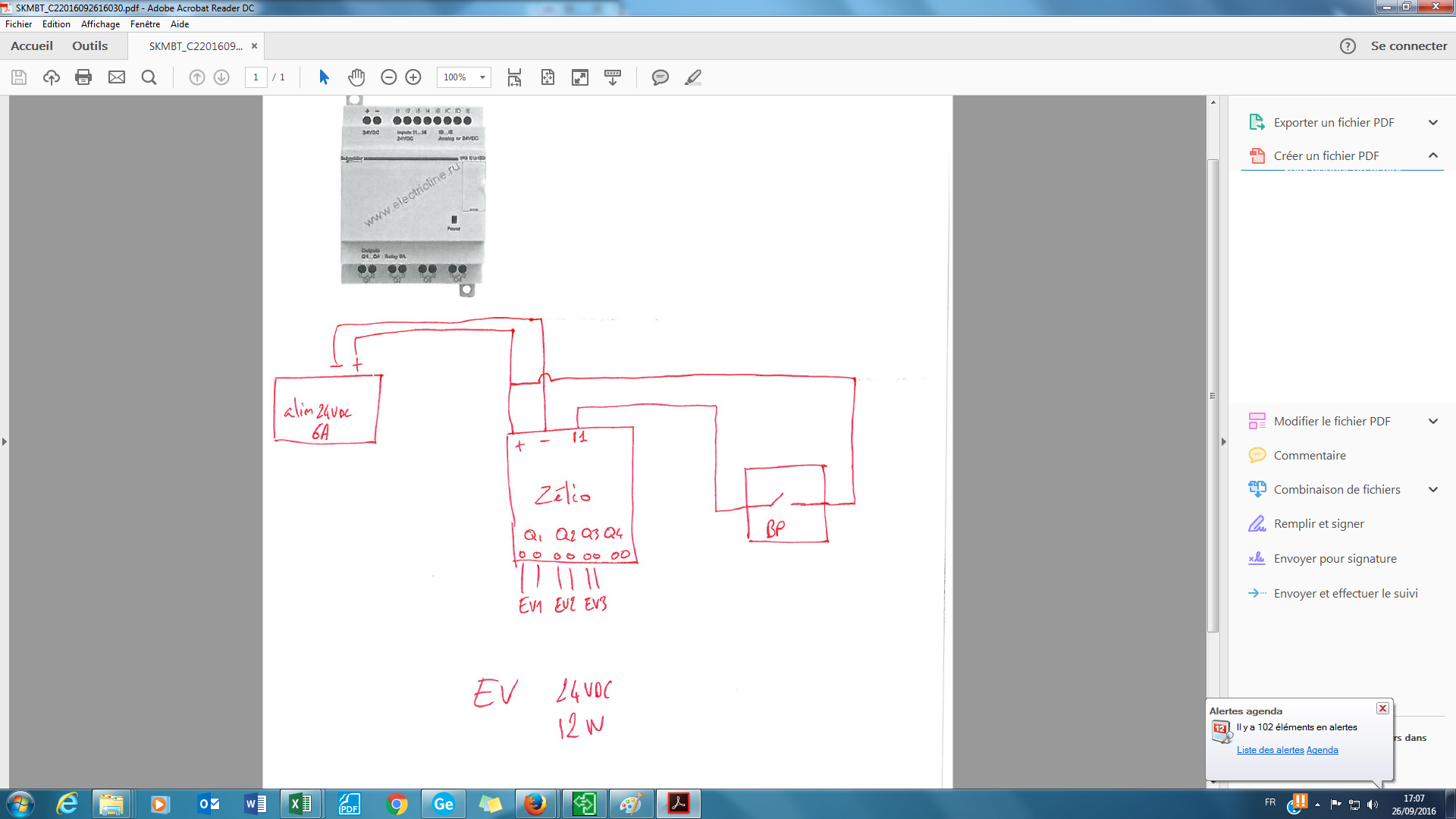1456x819 pixels.
Task: Expand Combinaison de fichiers options
Action: tap(1432, 490)
